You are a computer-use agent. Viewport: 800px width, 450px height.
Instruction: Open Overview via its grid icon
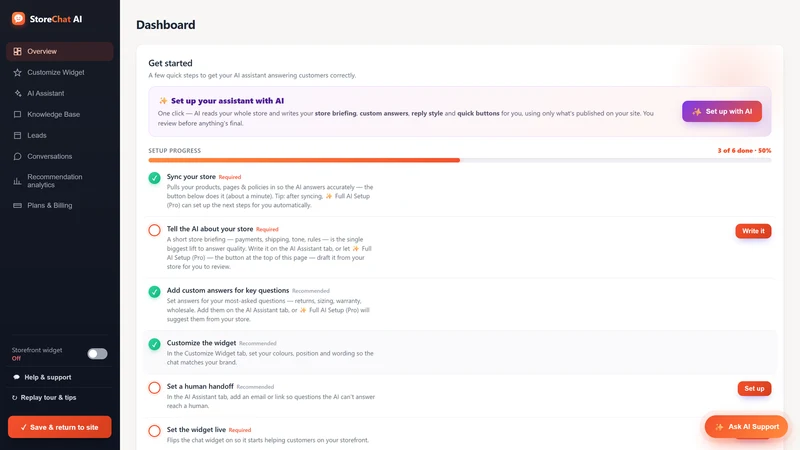pos(17,52)
